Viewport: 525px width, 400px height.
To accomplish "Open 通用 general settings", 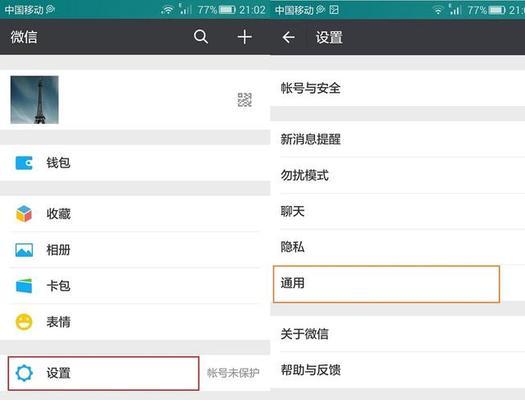I will pyautogui.click(x=397, y=284).
